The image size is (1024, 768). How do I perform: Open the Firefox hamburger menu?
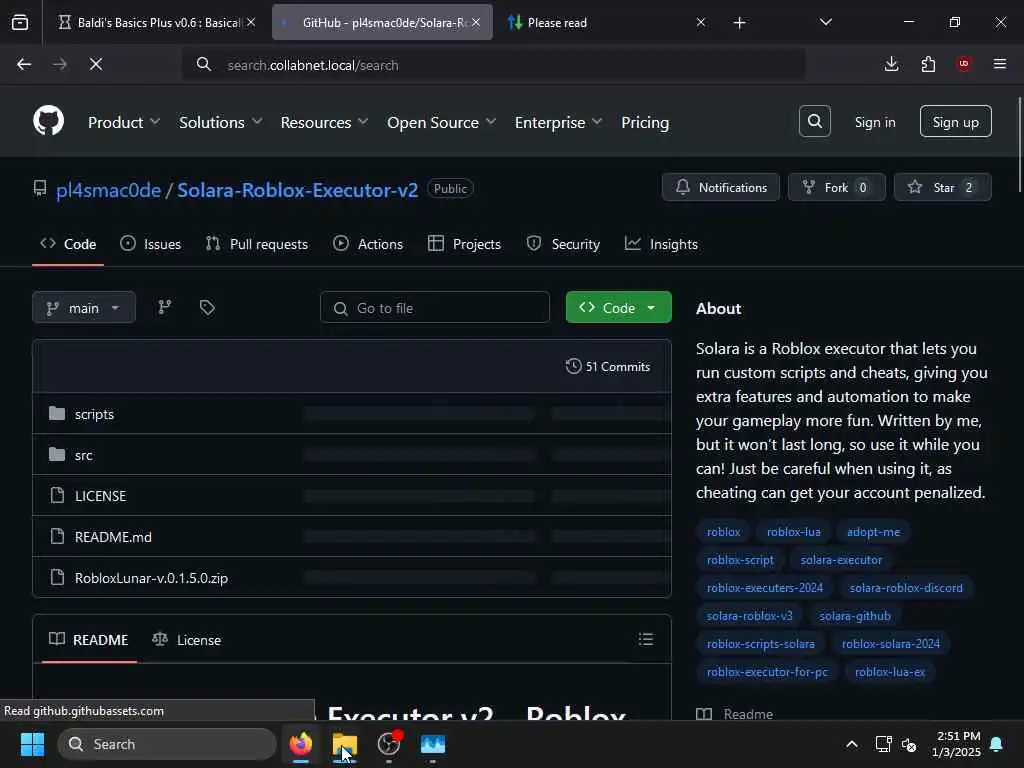(x=1000, y=64)
